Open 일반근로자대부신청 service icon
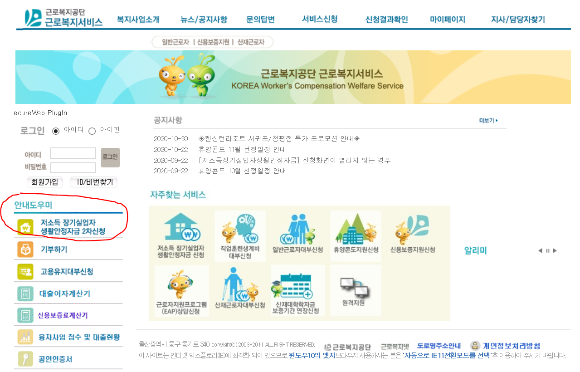 pyautogui.click(x=298, y=234)
